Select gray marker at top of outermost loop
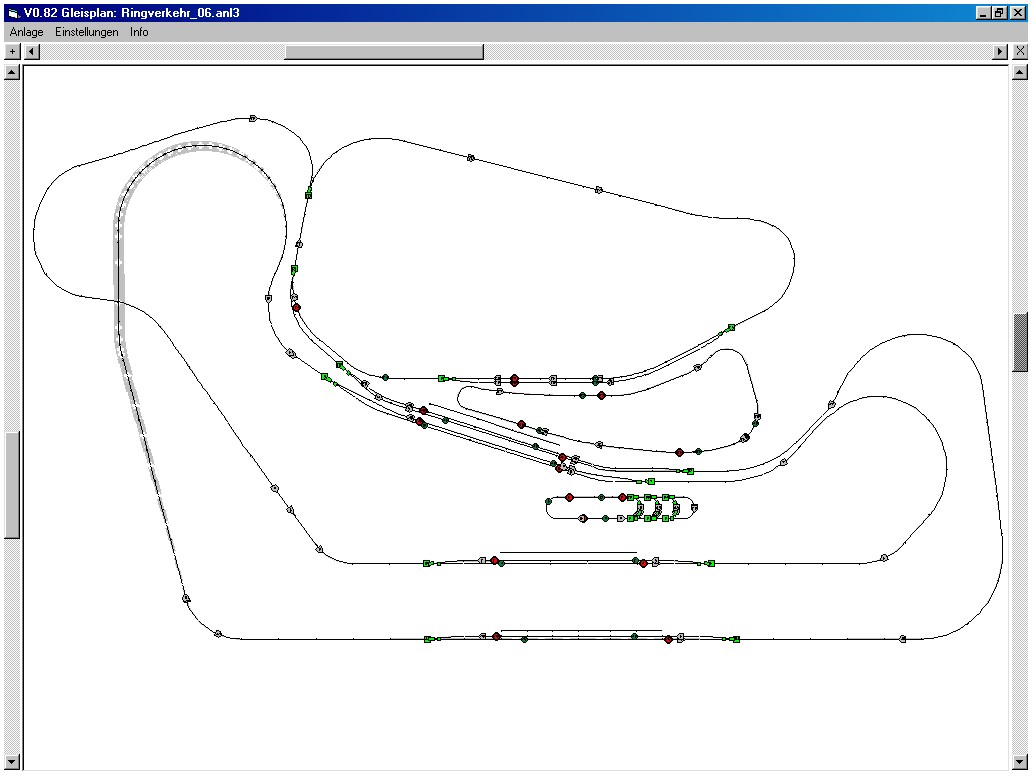The height and width of the screenshot is (776, 1032). click(x=252, y=118)
